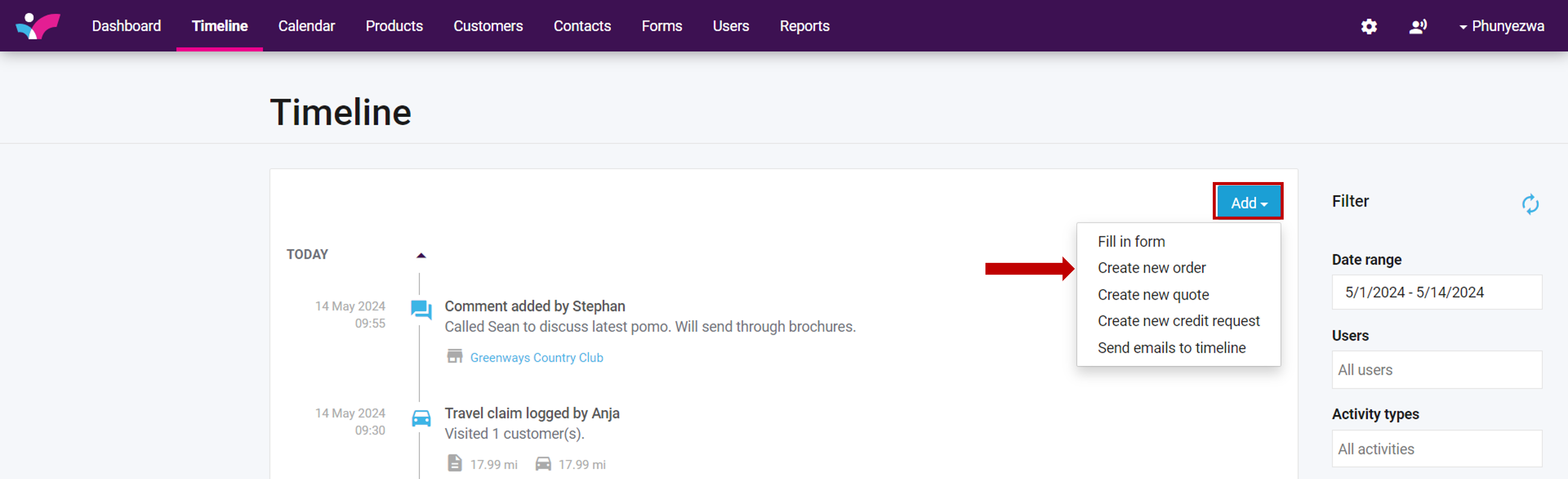Click the app logo in top-left corner
Viewport: 1568px width, 479px height.
tap(38, 26)
